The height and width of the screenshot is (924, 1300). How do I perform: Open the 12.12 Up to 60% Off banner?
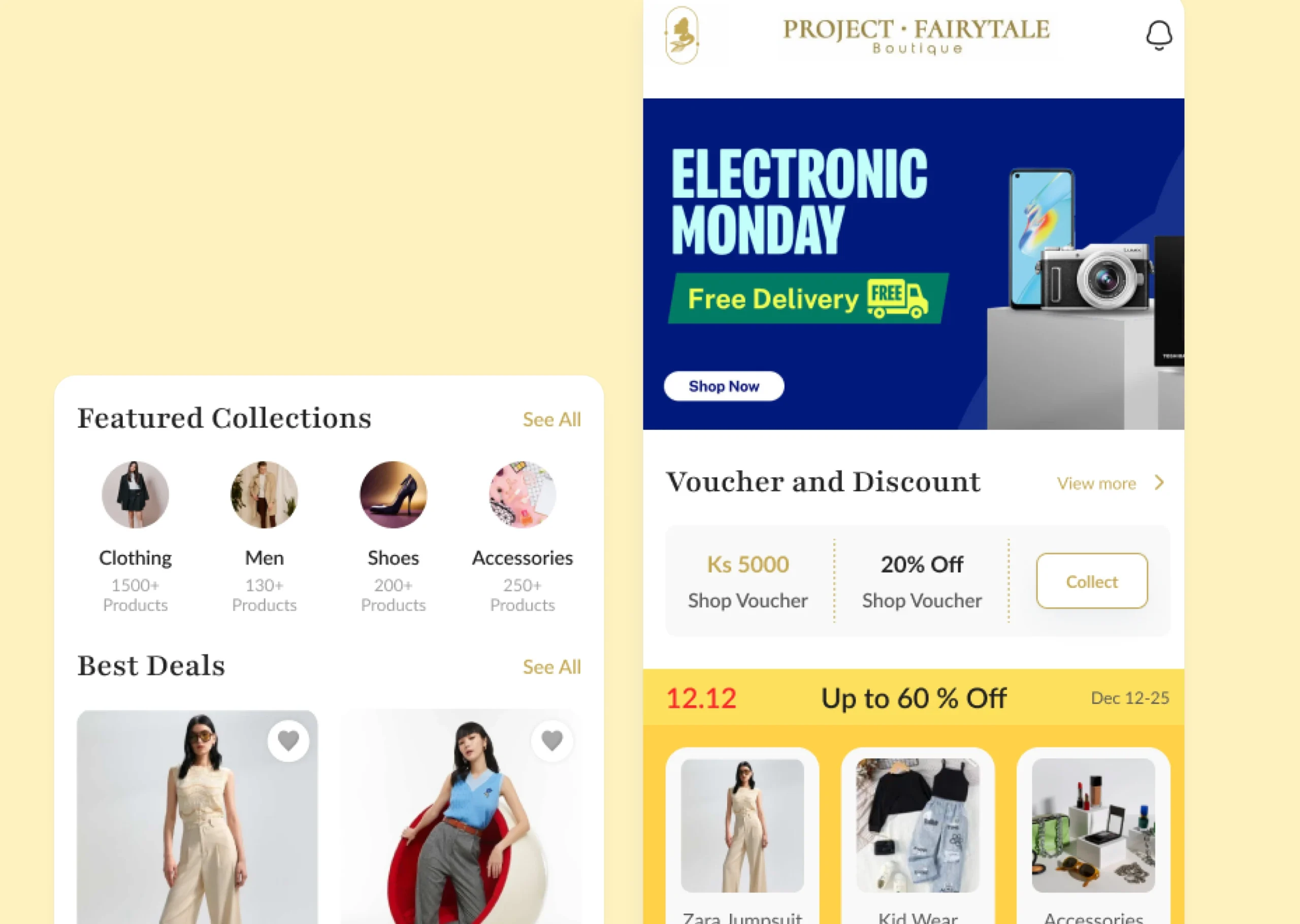(914, 698)
